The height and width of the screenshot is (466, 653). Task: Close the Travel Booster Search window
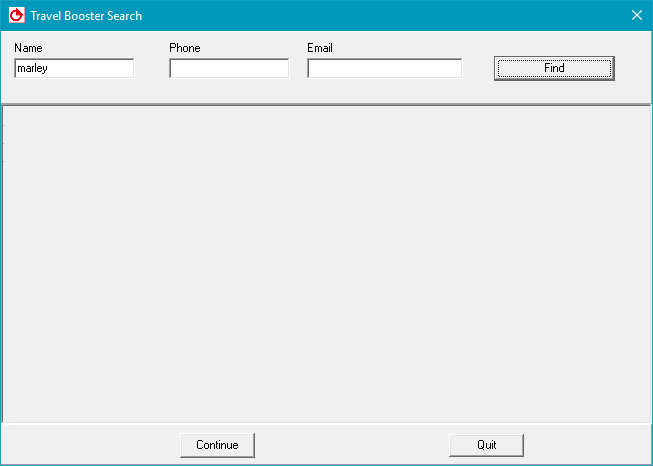tap(636, 15)
